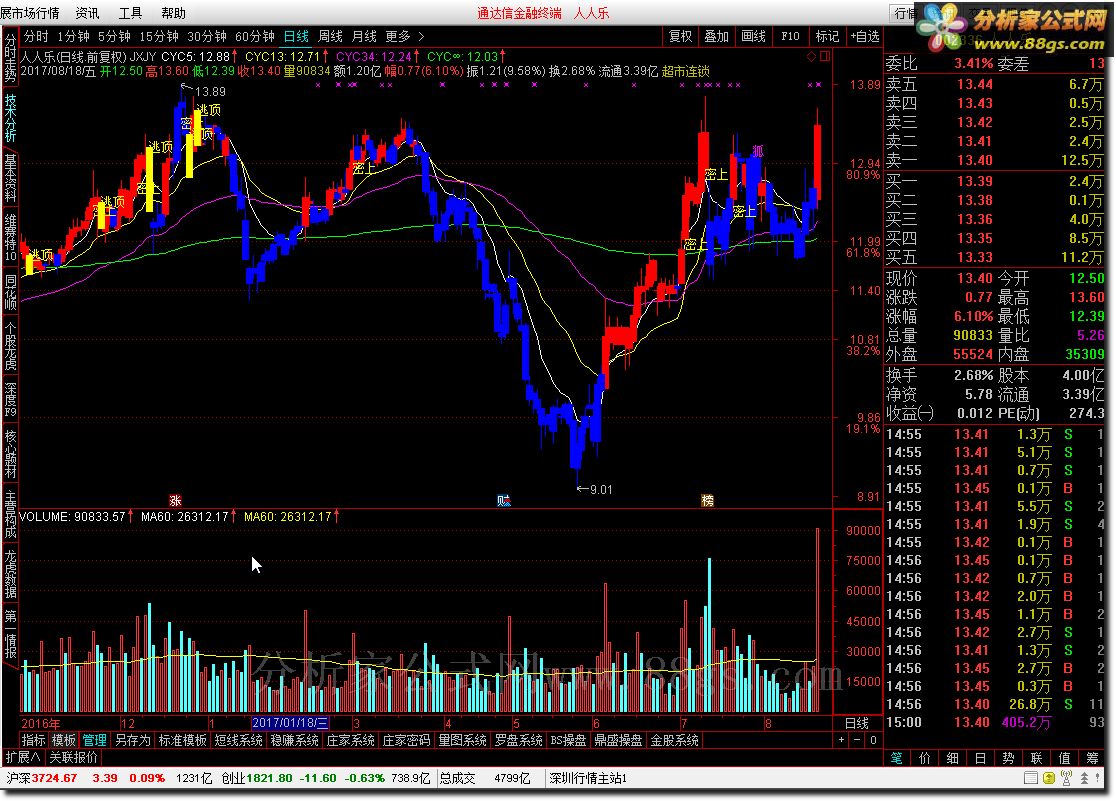Image resolution: width=1116 pixels, height=801 pixels.
Task: Load the 标准模板 template
Action: point(182,740)
